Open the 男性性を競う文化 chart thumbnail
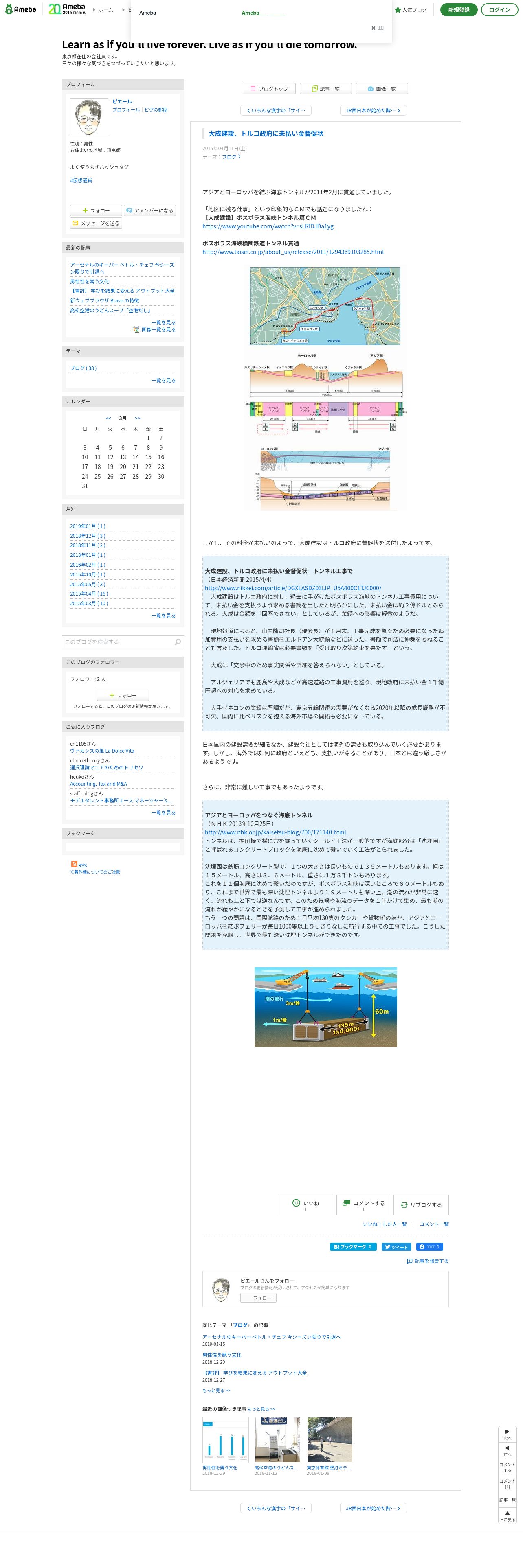 pyautogui.click(x=225, y=1439)
